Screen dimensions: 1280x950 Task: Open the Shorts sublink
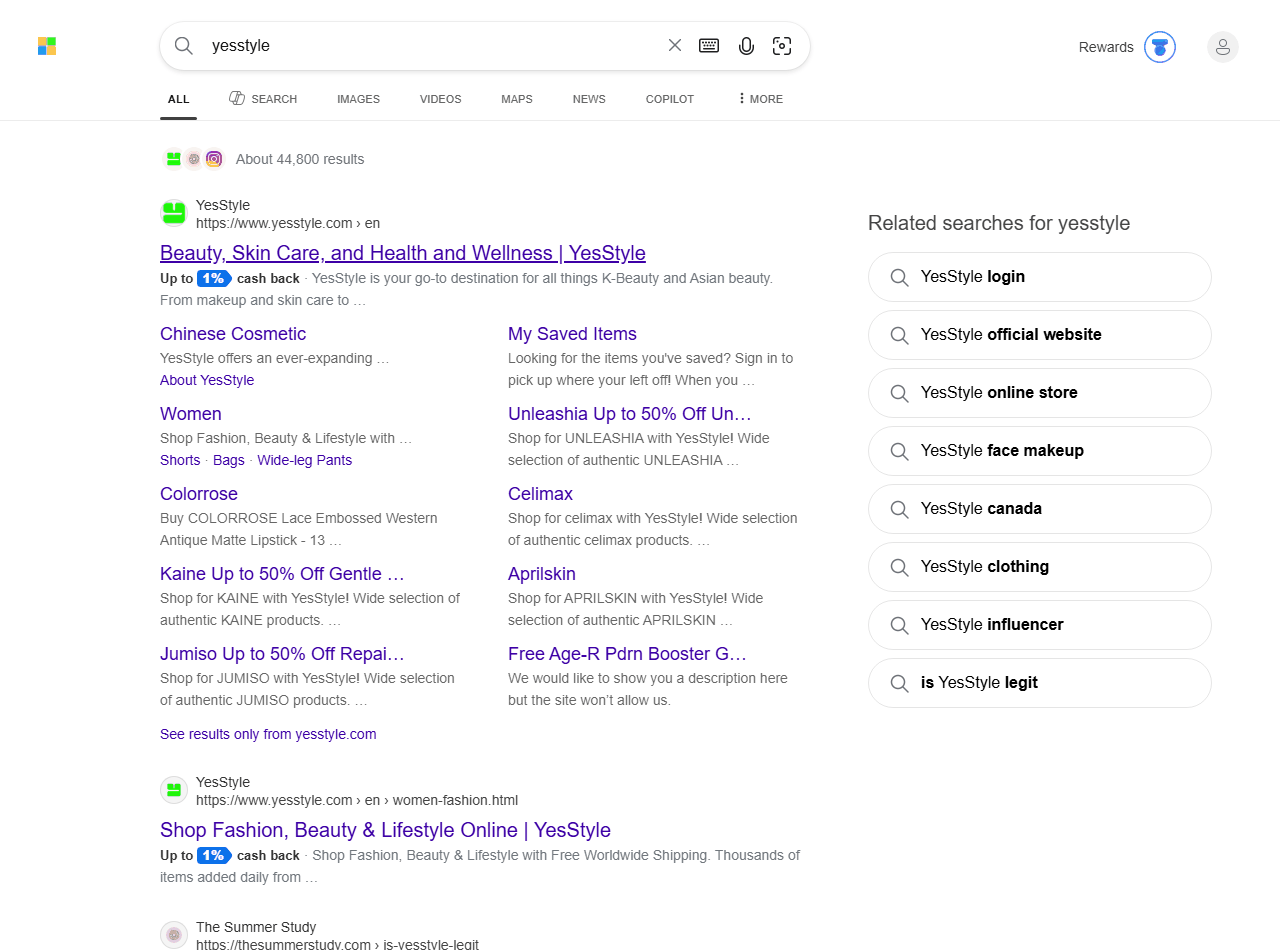[180, 460]
